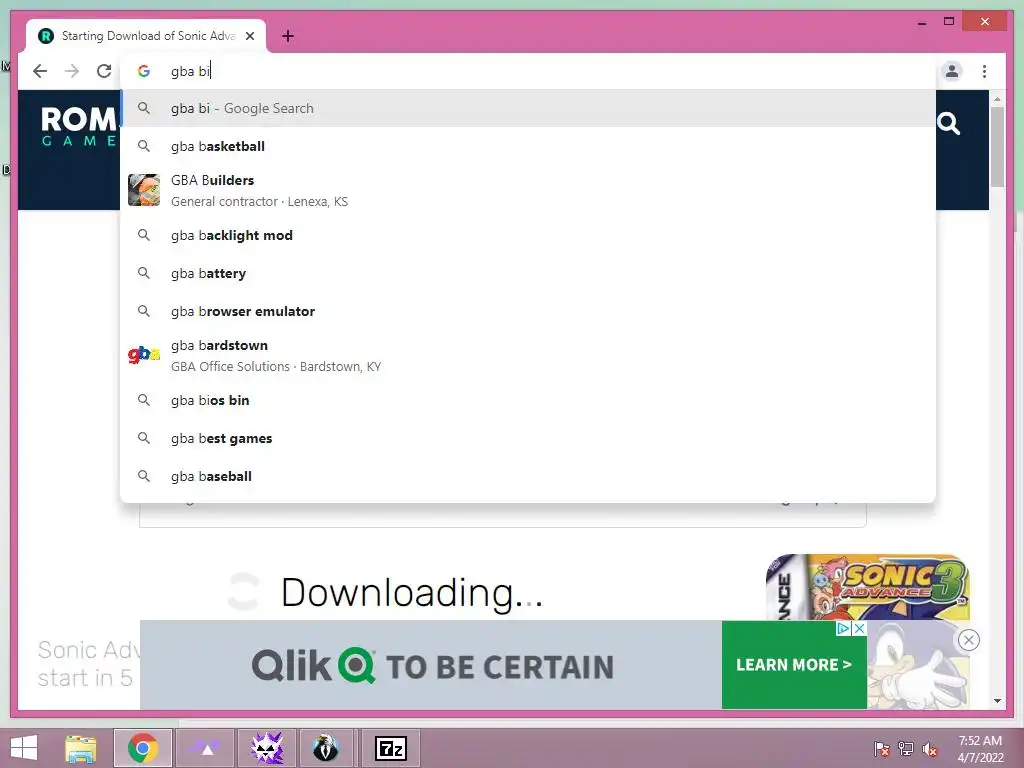Click the address bar containing 'gba bi'
This screenshot has height=768, width=1024.
tap(529, 71)
